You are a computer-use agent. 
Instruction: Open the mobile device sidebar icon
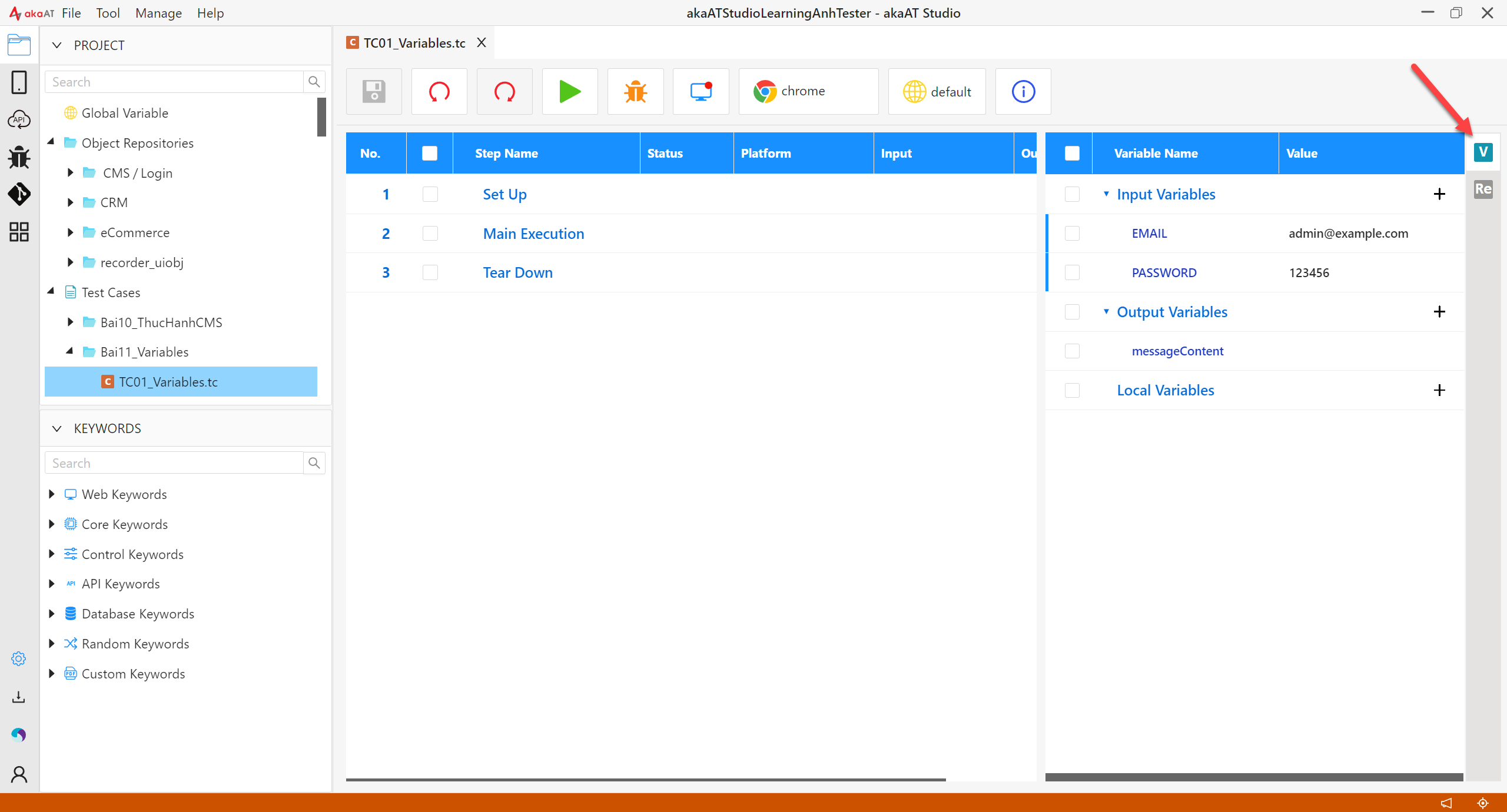point(19,82)
